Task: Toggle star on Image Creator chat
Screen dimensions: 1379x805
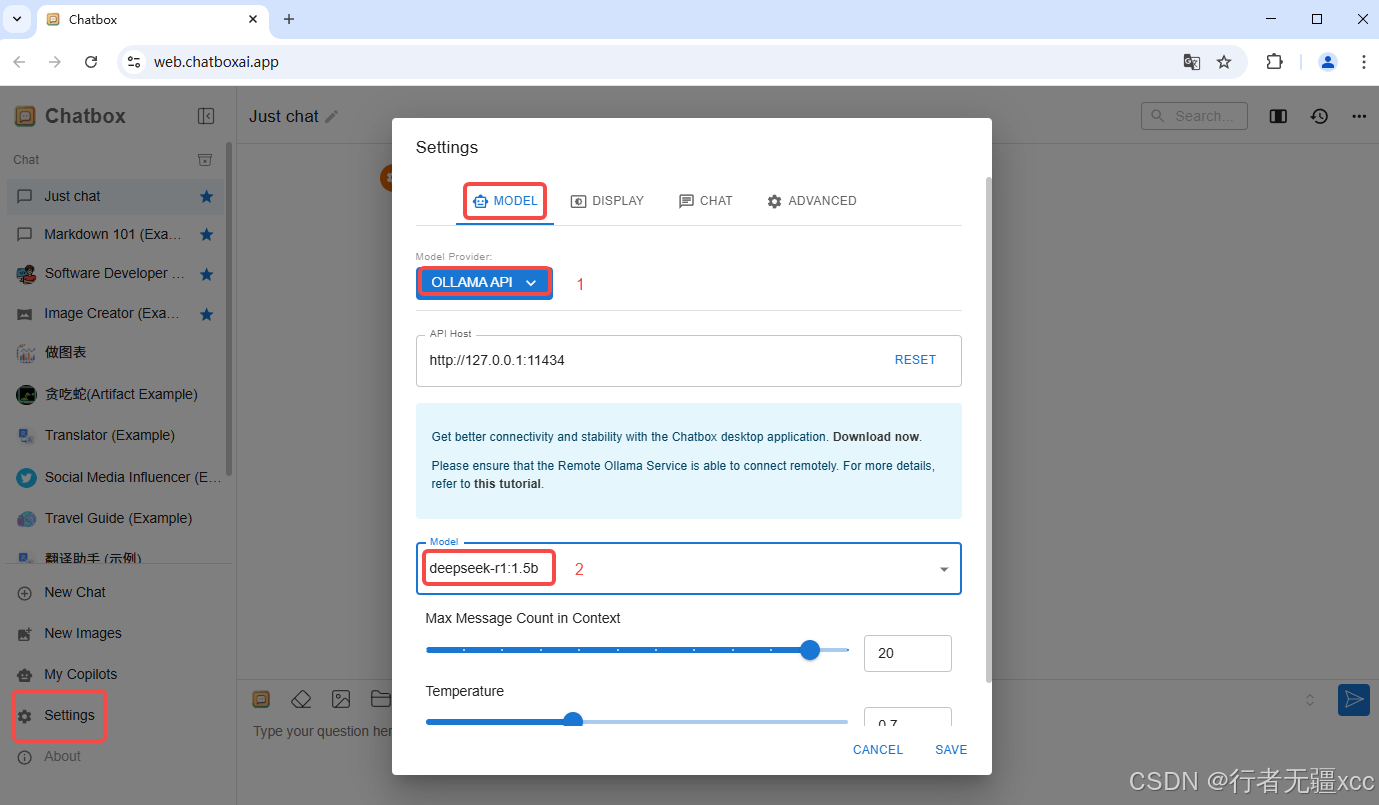Action: pyautogui.click(x=206, y=314)
